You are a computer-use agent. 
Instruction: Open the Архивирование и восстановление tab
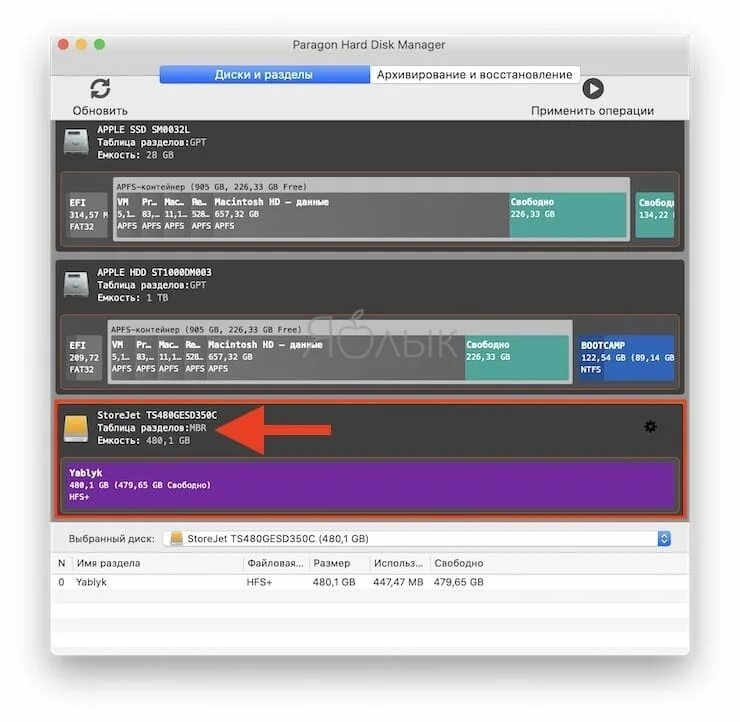point(475,75)
